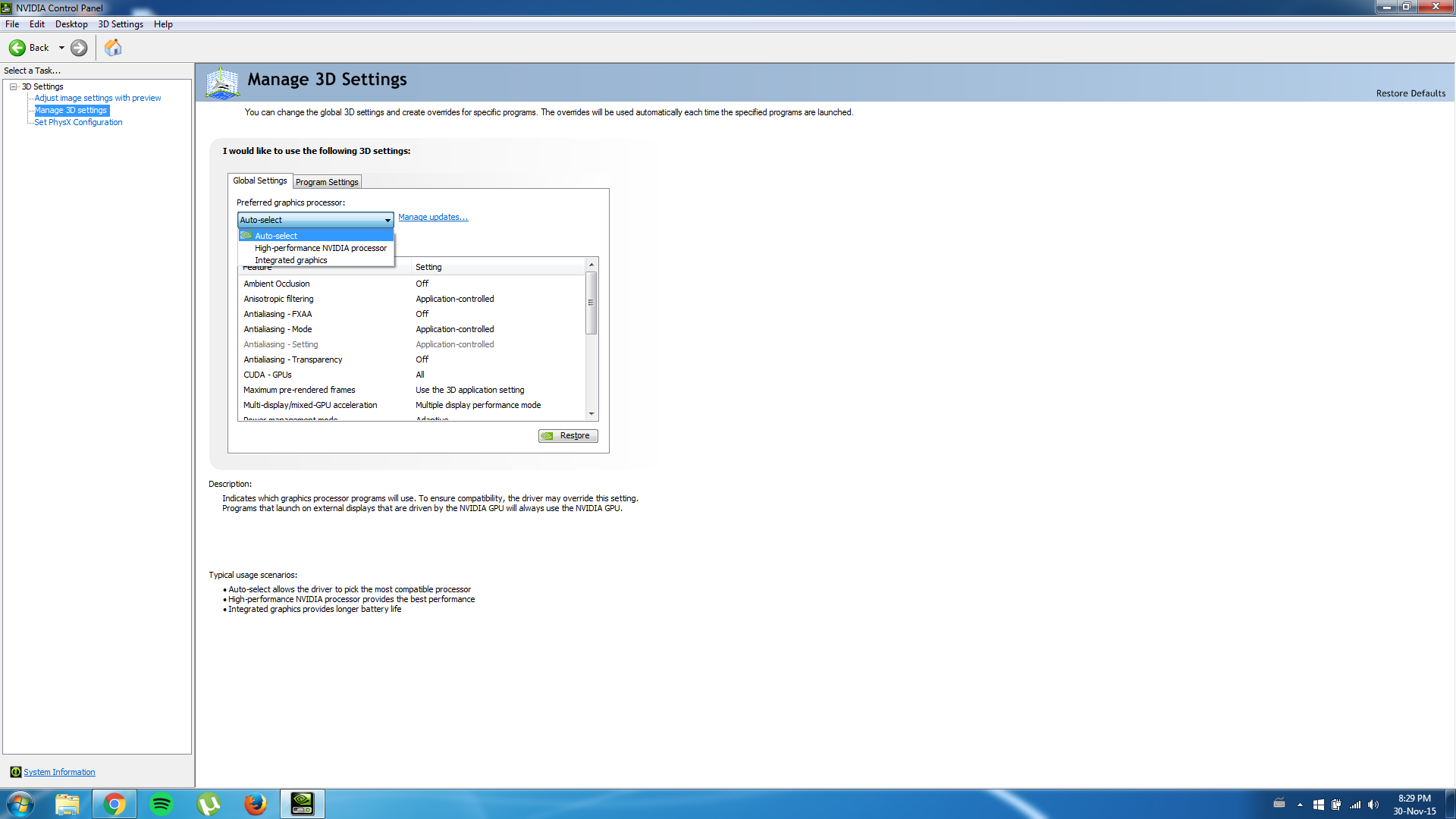Open the File menu
Screen dimensions: 1456x819
[x=12, y=24]
